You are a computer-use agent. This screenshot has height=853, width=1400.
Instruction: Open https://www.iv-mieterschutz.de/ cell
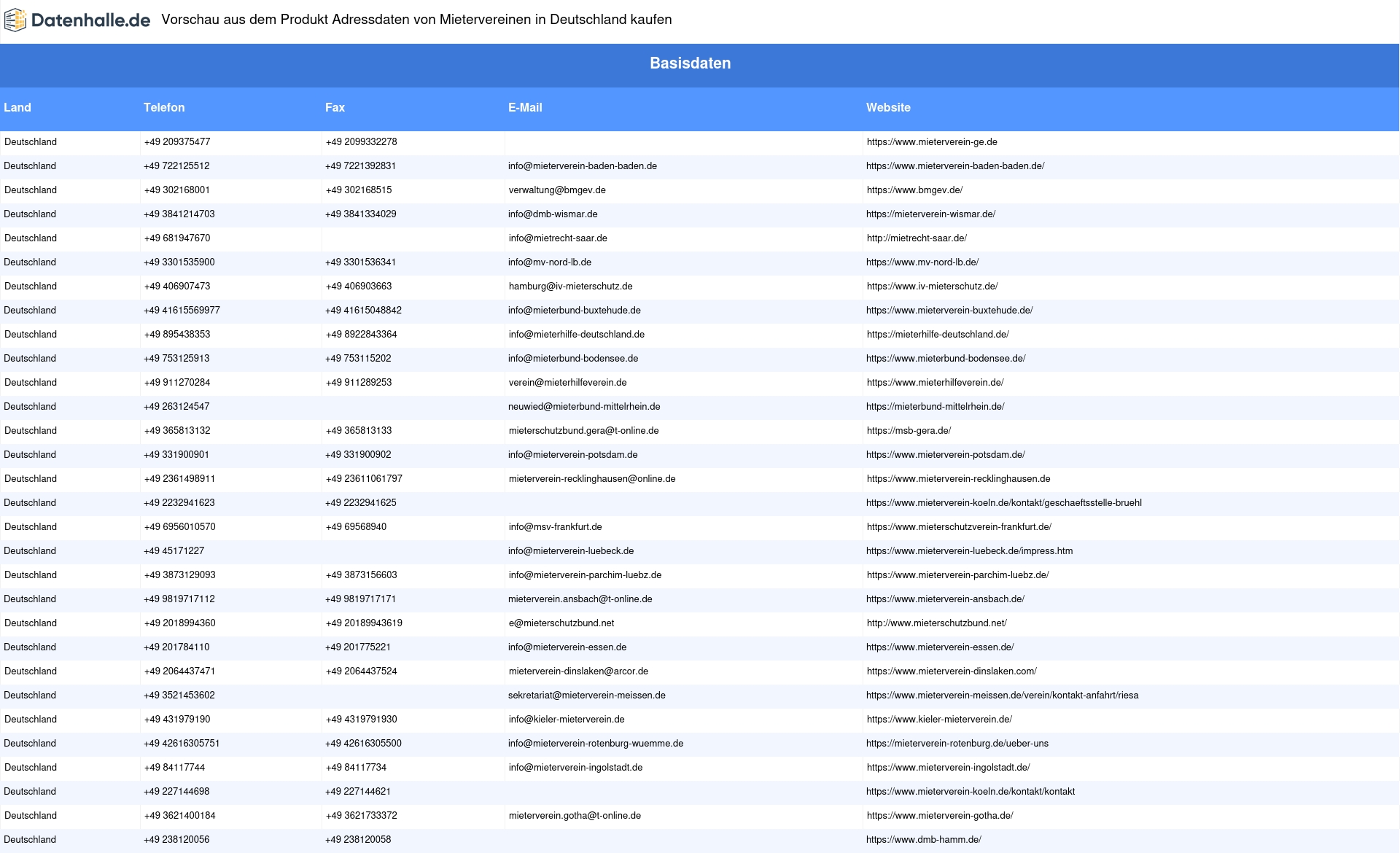933,287
